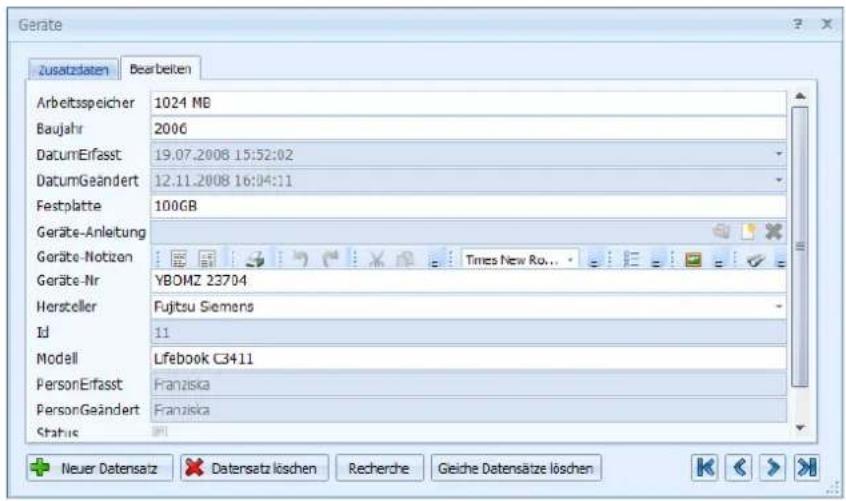Click the Id field showing 11
Screen dimensions: 846x501
click(x=468, y=333)
